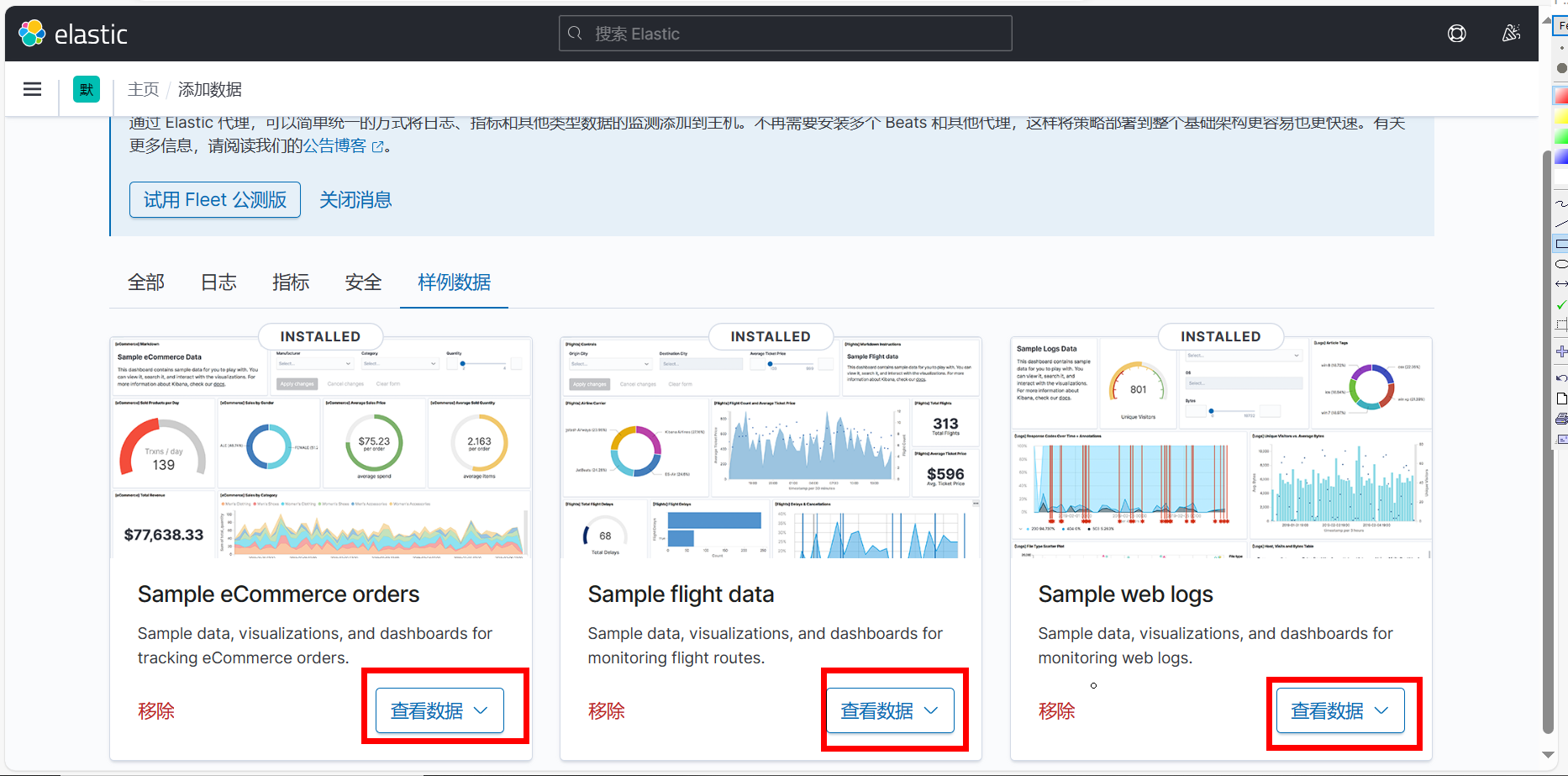Select the 样例数据 tab
The image size is (1568, 776).
(x=454, y=282)
